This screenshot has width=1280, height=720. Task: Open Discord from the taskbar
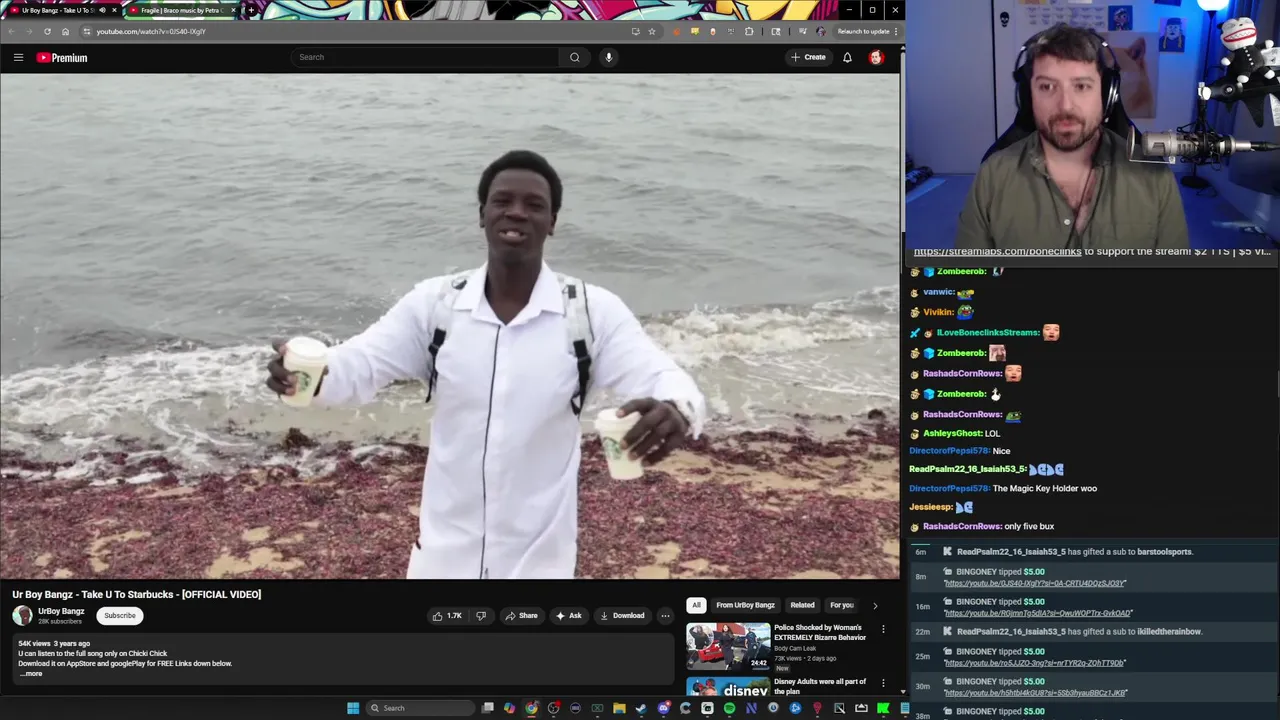(x=663, y=708)
